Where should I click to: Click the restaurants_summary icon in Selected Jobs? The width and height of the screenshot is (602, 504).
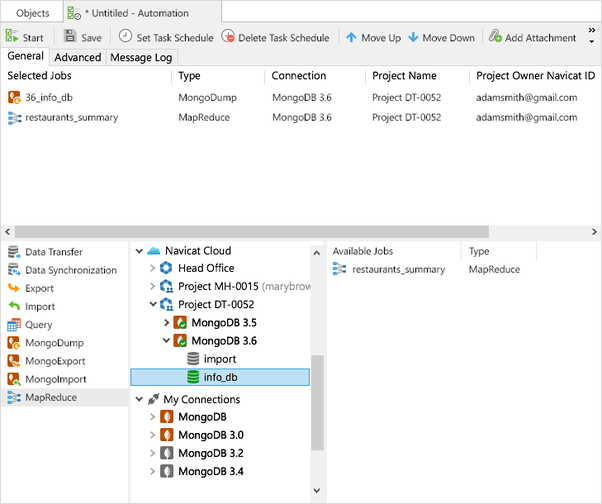coord(14,117)
